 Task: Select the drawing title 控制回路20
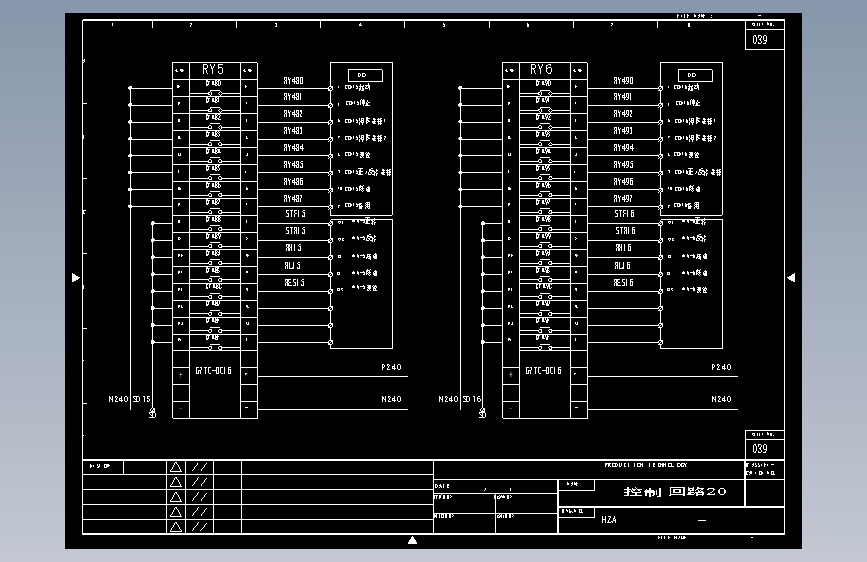(x=675, y=492)
